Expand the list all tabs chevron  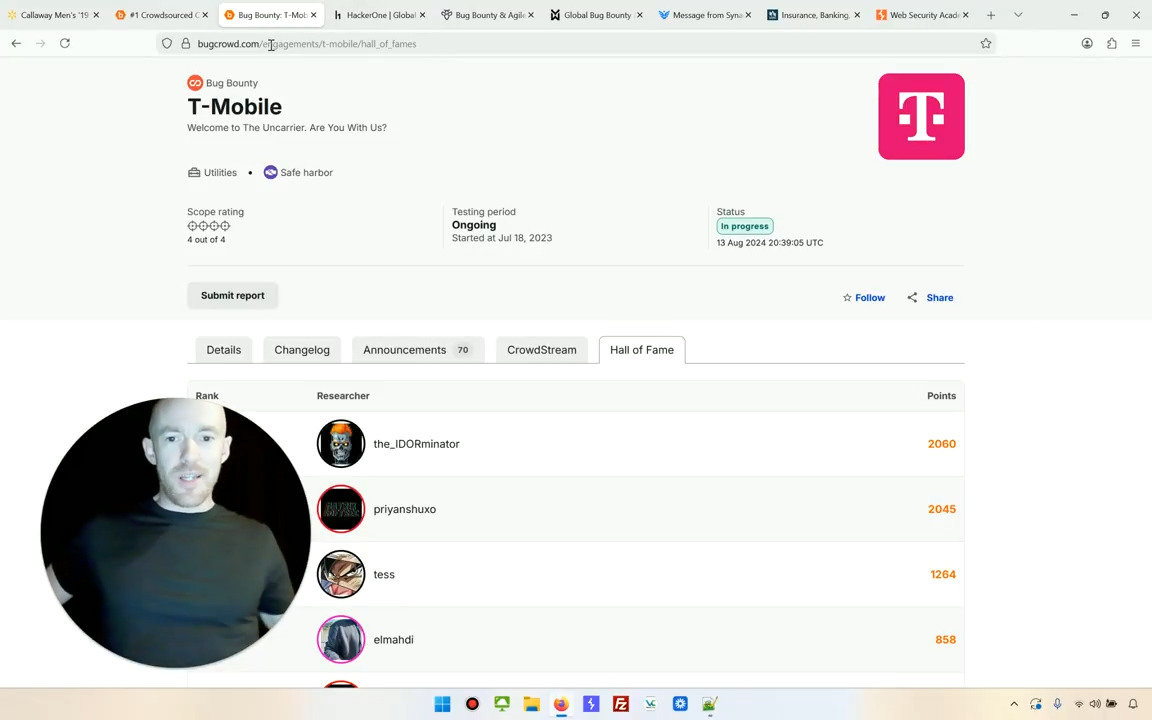(x=1018, y=15)
